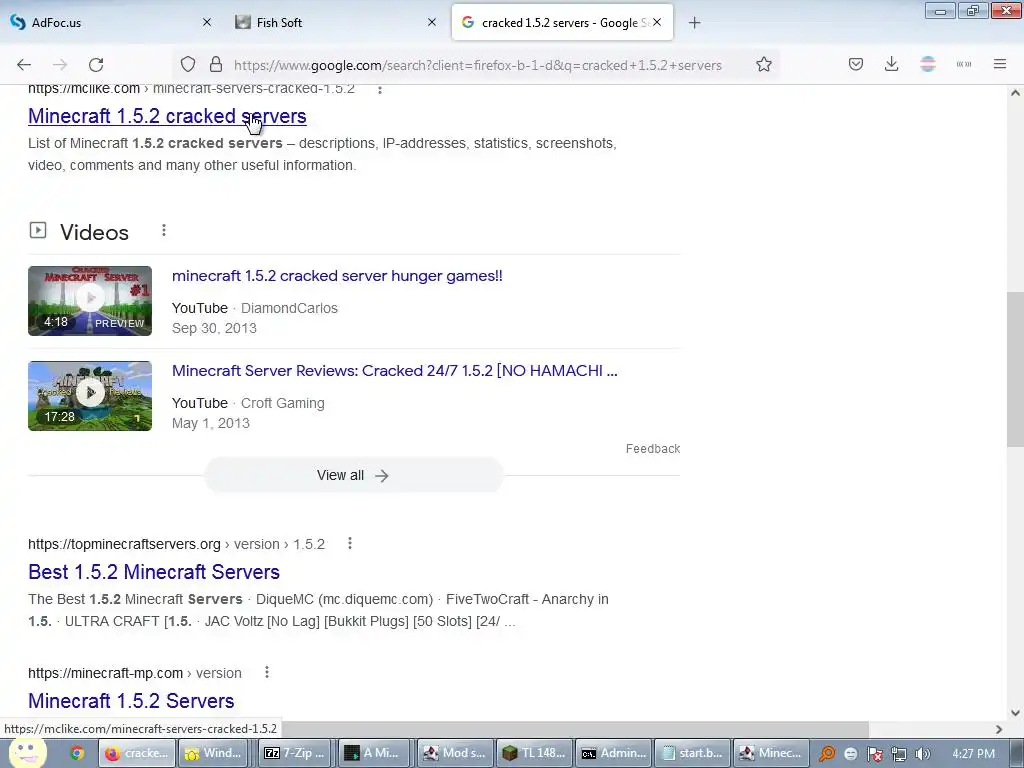Click the striped extension icon in toolbar
The image size is (1024, 768).
point(928,65)
